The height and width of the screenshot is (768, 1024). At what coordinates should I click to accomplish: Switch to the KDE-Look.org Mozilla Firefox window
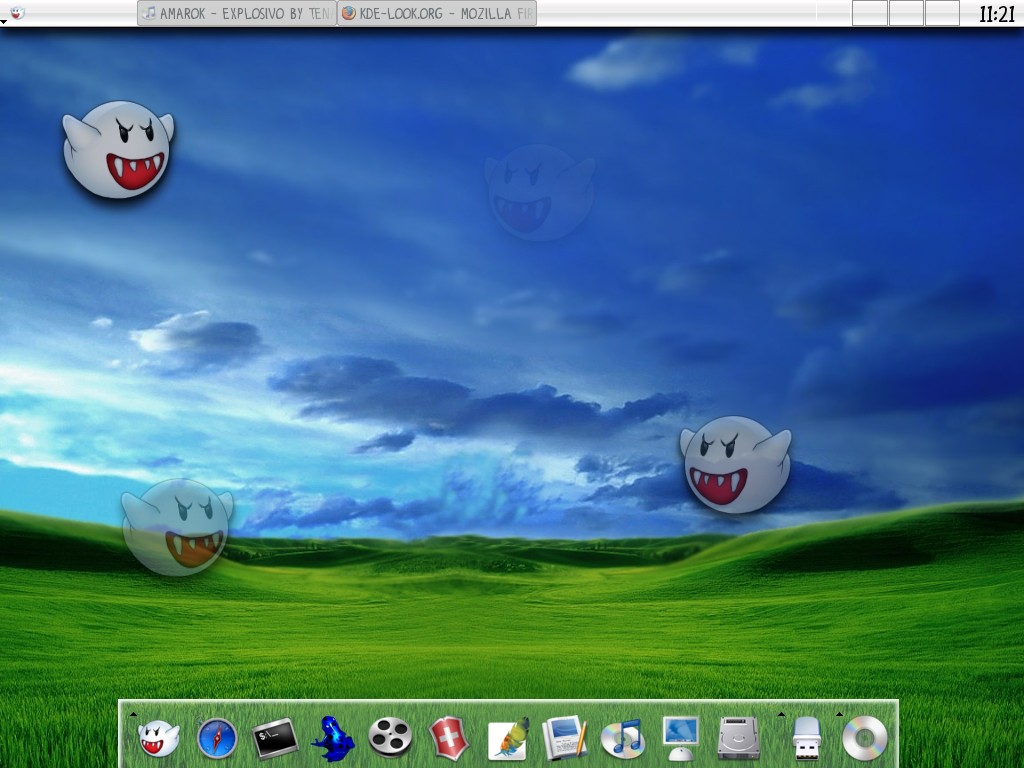tap(437, 13)
